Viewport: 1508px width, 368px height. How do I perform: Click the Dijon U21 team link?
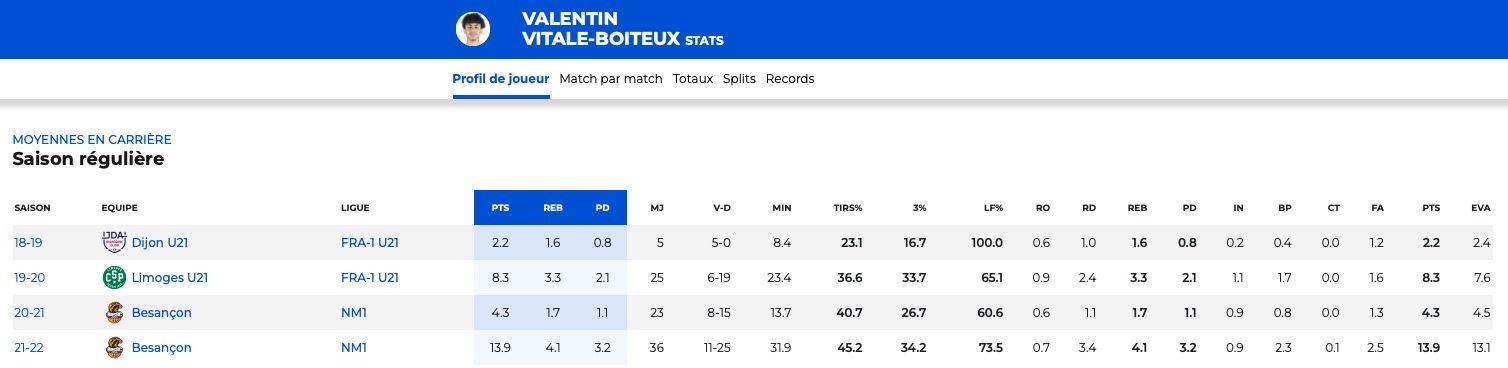160,242
